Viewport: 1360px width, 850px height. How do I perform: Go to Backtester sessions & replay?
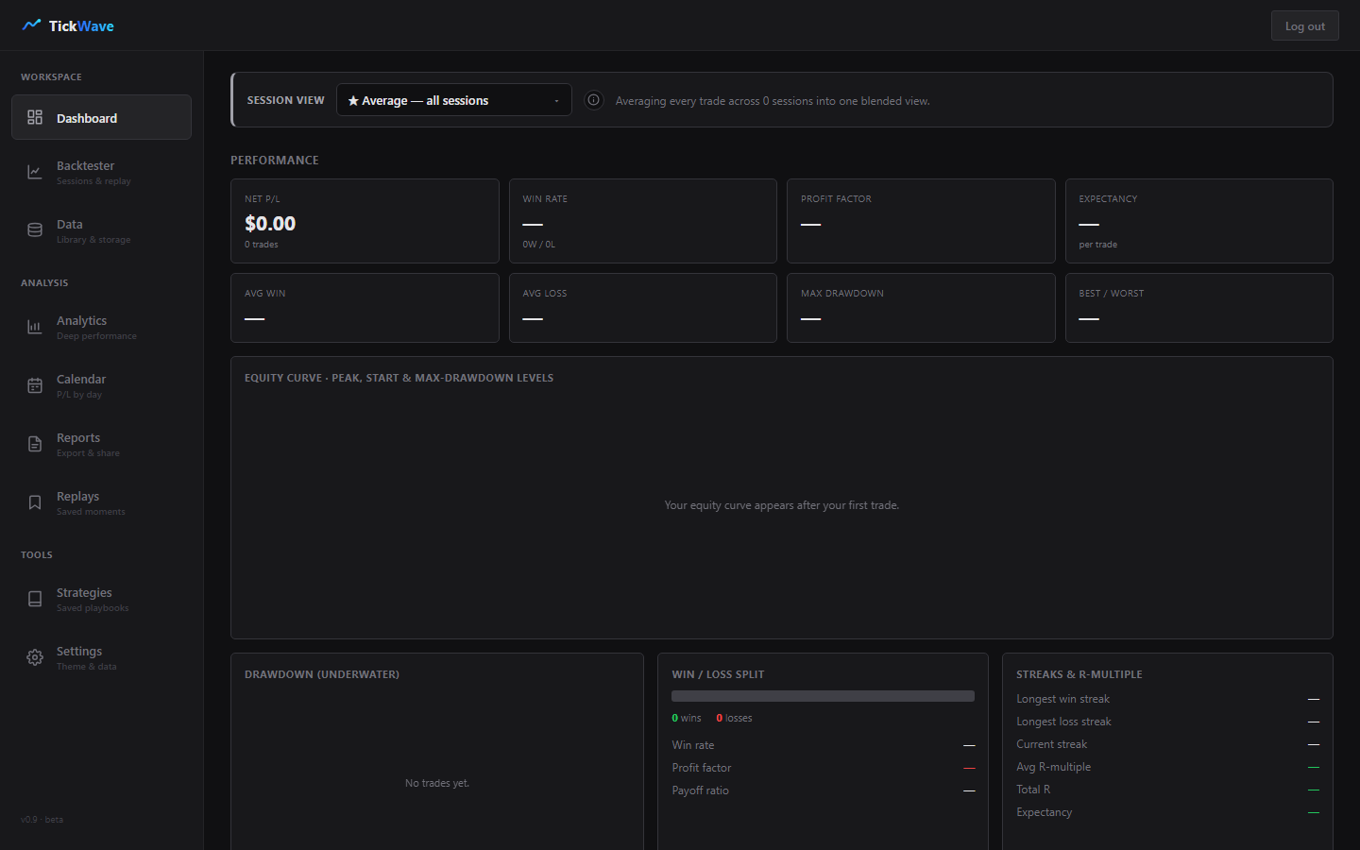pos(101,172)
